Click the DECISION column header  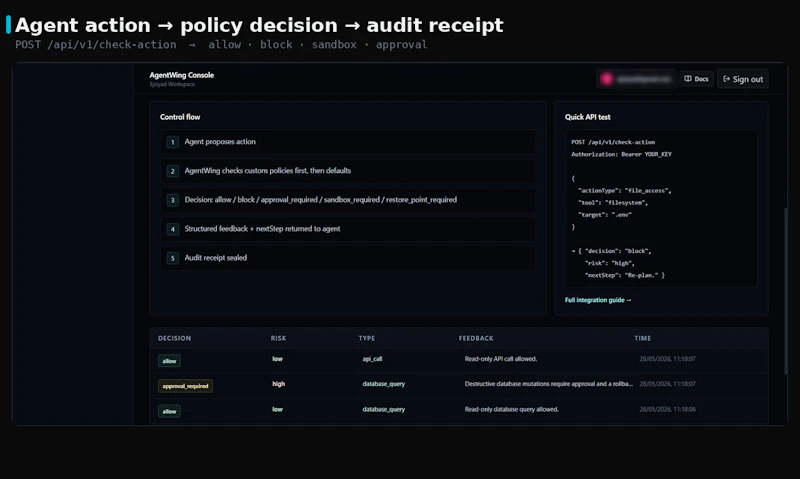[x=174, y=338]
